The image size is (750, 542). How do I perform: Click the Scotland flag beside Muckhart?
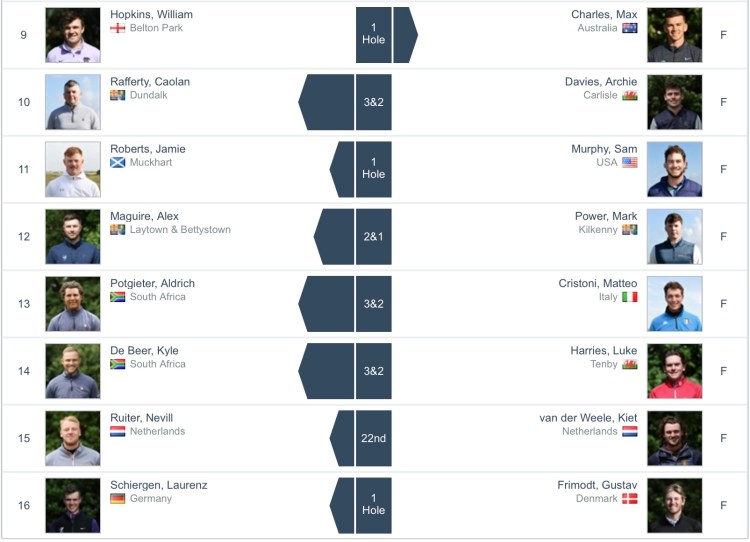118,162
